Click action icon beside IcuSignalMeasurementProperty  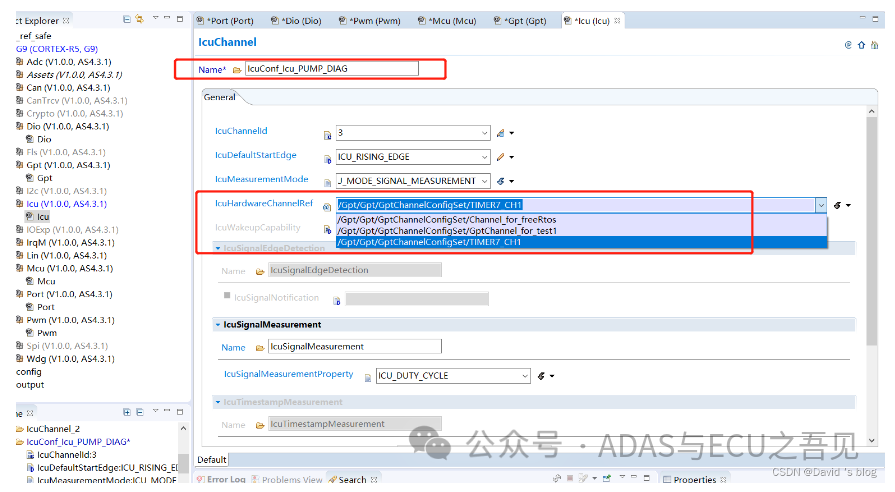pos(541,376)
